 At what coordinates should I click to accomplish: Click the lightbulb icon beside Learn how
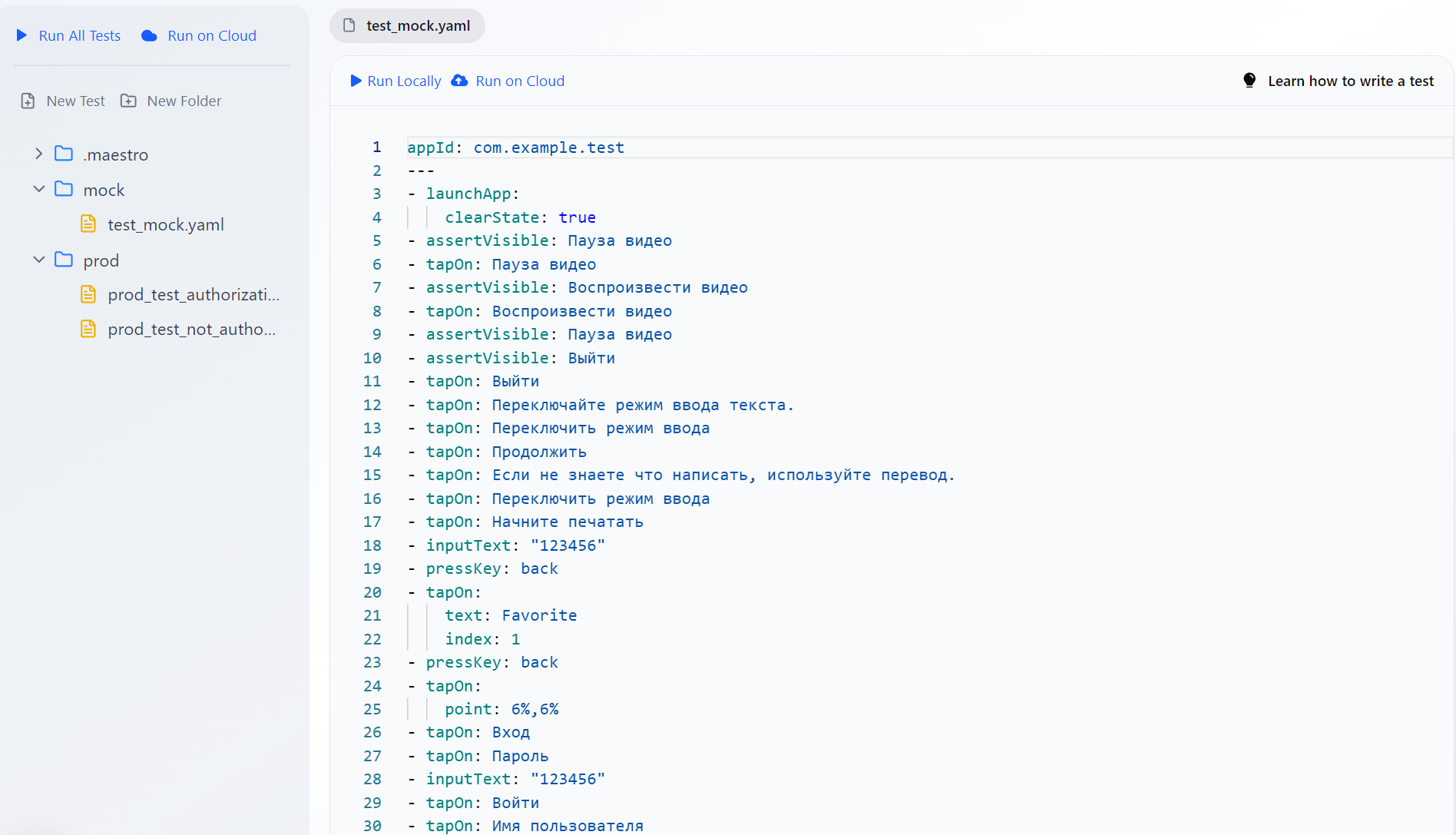coord(1249,81)
